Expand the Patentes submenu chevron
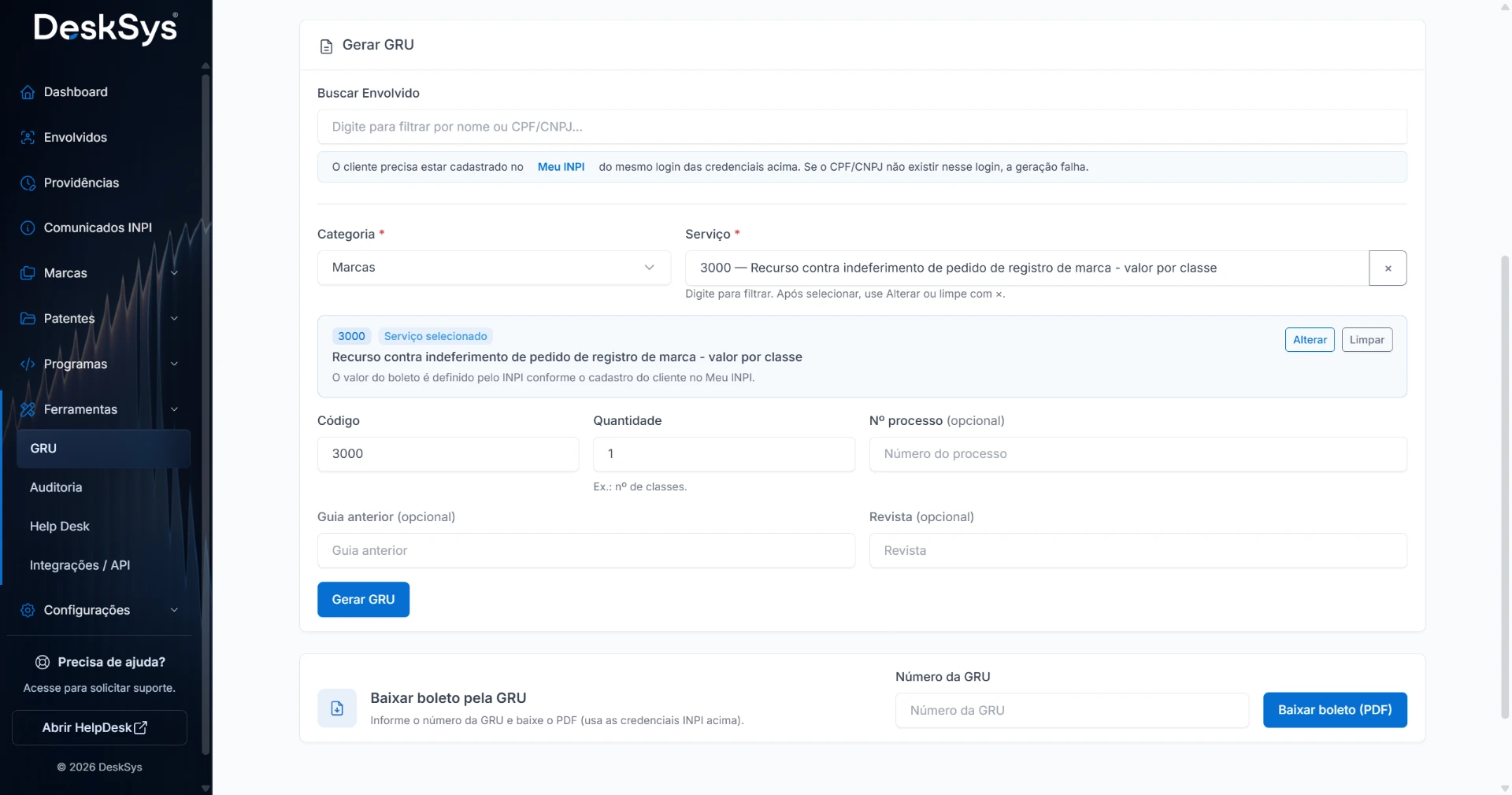Image resolution: width=1512 pixels, height=795 pixels. click(x=174, y=319)
